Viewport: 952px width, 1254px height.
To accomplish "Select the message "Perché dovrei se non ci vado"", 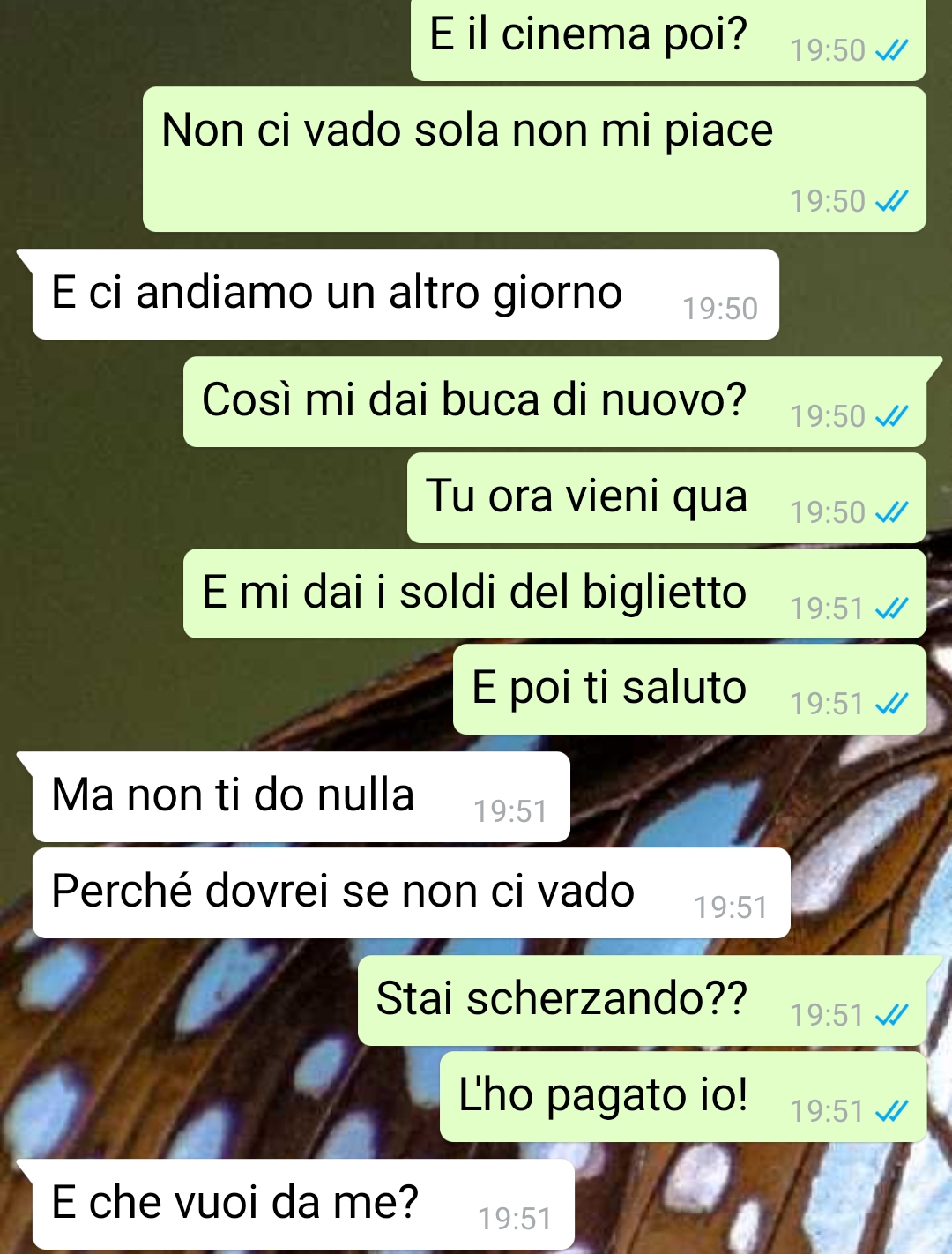I will [x=411, y=893].
